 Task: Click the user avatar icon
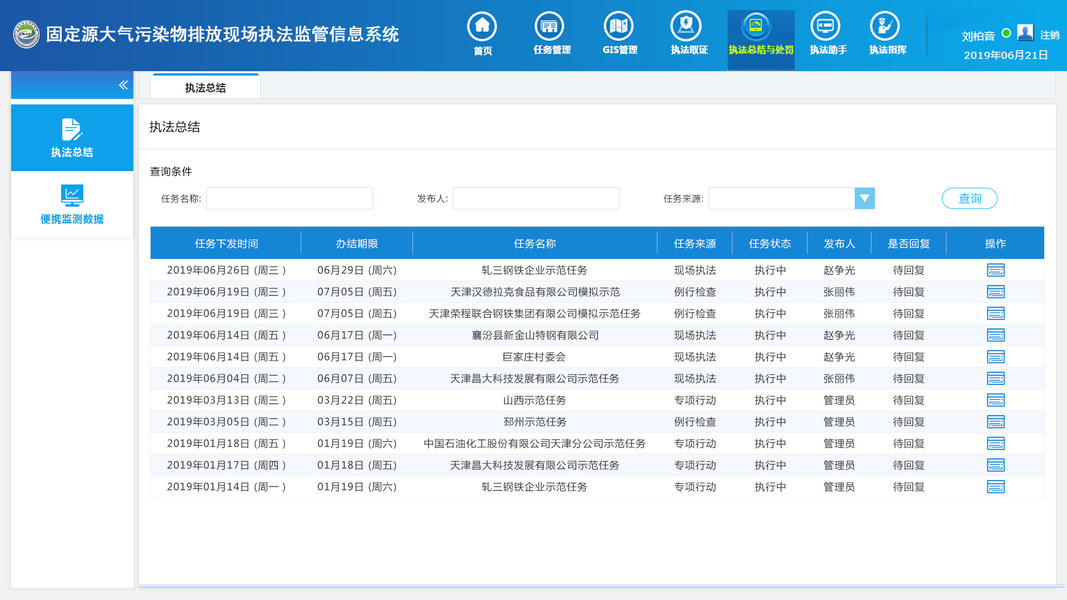coord(1025,33)
